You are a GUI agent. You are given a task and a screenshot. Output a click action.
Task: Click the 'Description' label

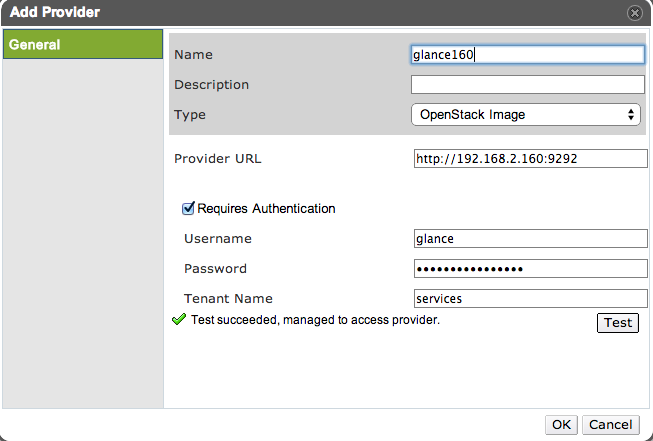[212, 85]
